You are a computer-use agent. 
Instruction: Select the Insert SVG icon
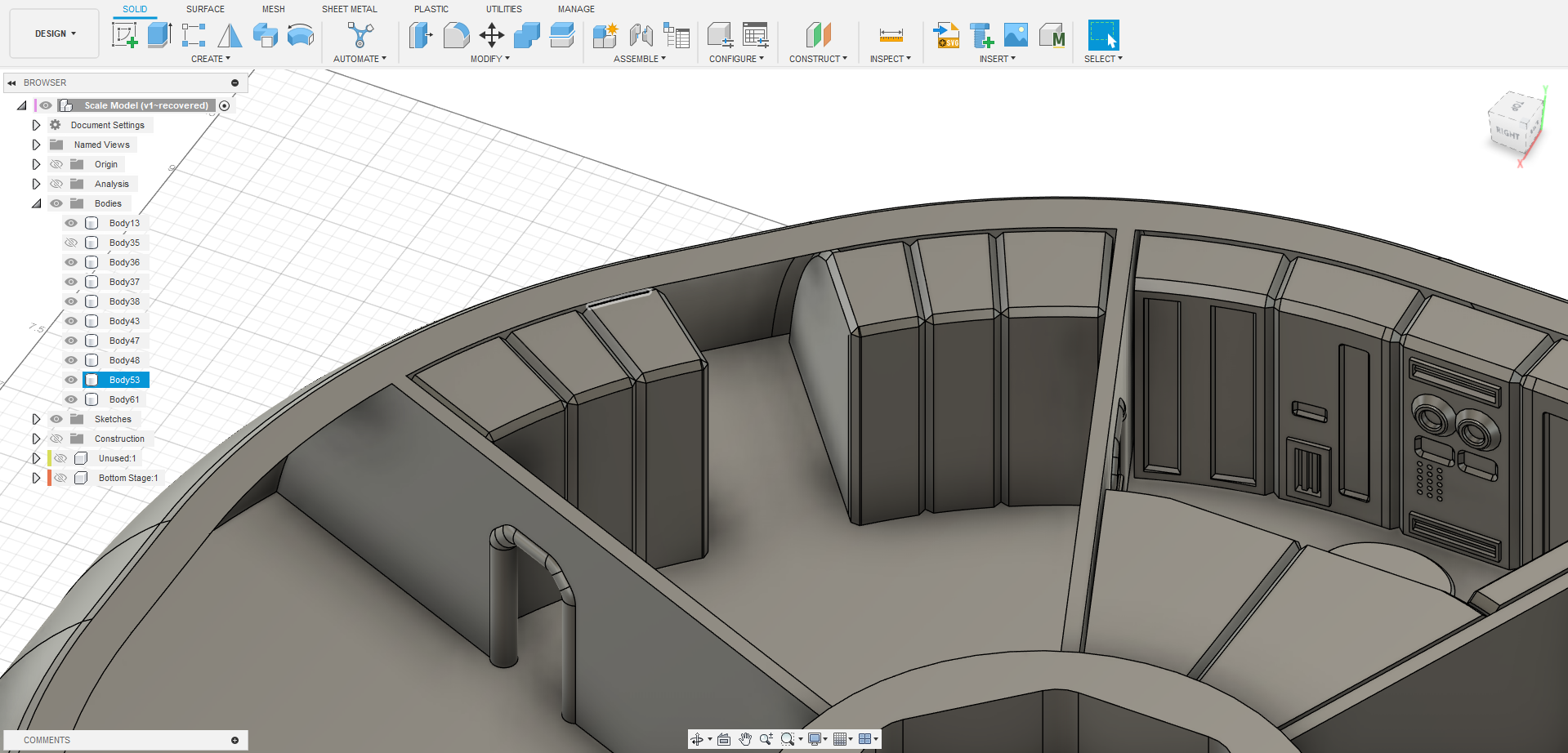(x=947, y=34)
